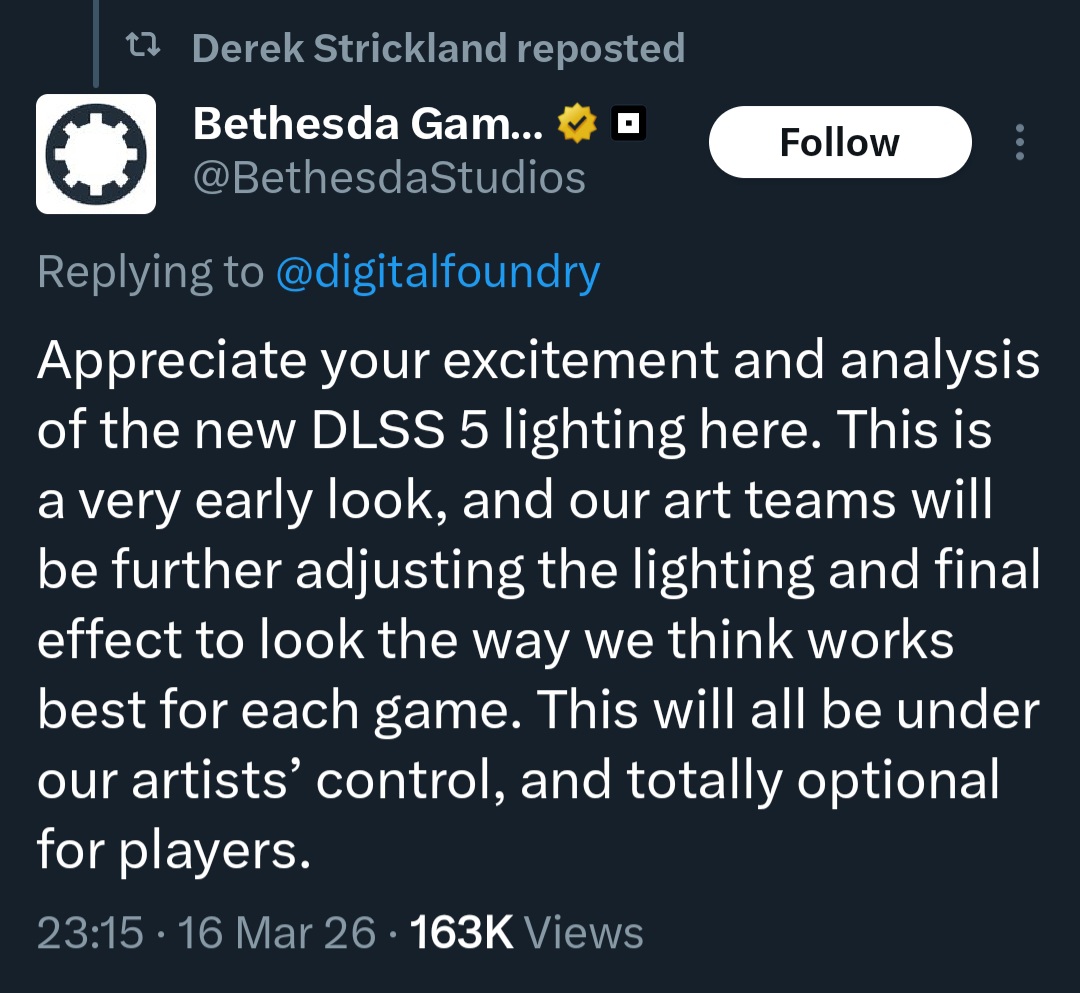Click the thread connector line at the top
1080x993 pixels.
(x=96, y=40)
